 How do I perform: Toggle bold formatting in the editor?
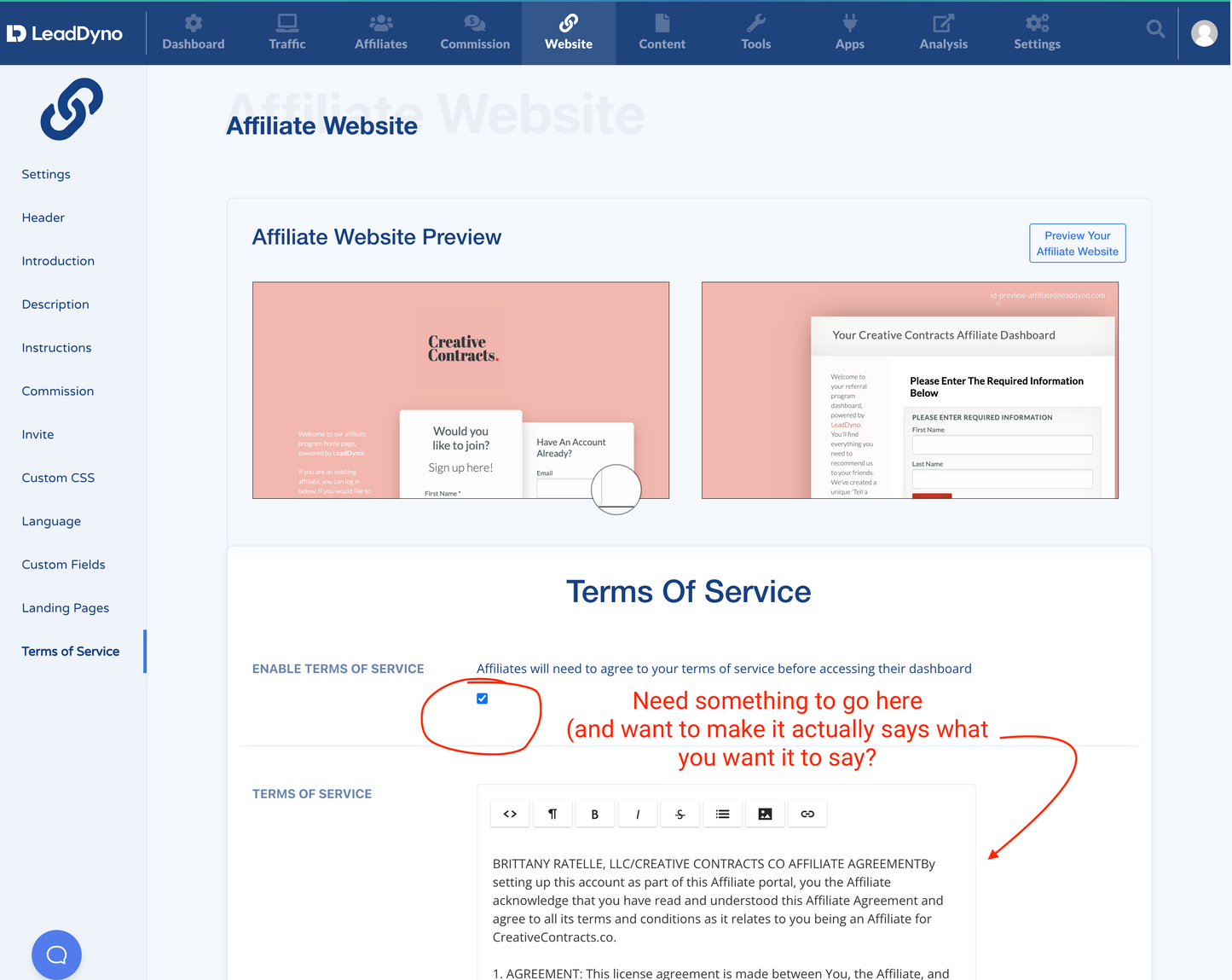pyautogui.click(x=595, y=814)
